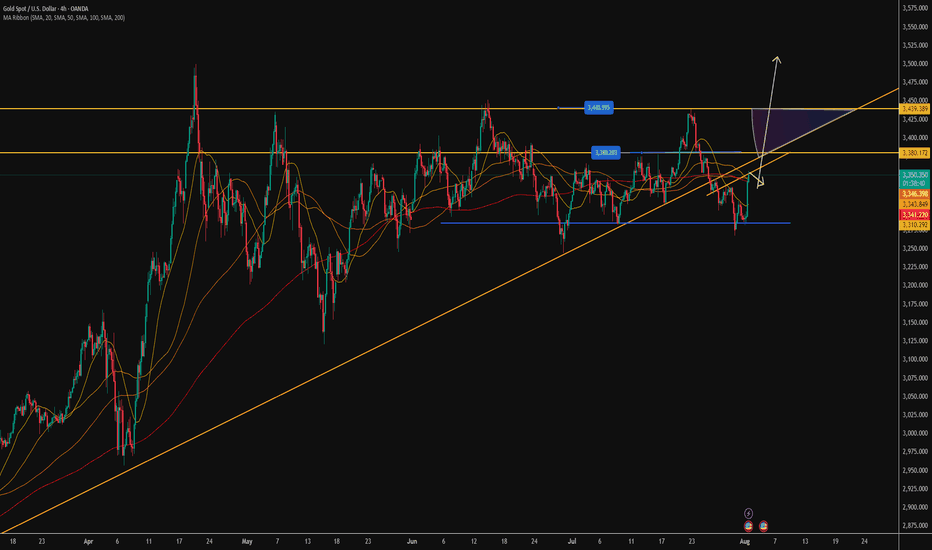
Task: Click the 19 date label on time axis
Action: [835, 542]
